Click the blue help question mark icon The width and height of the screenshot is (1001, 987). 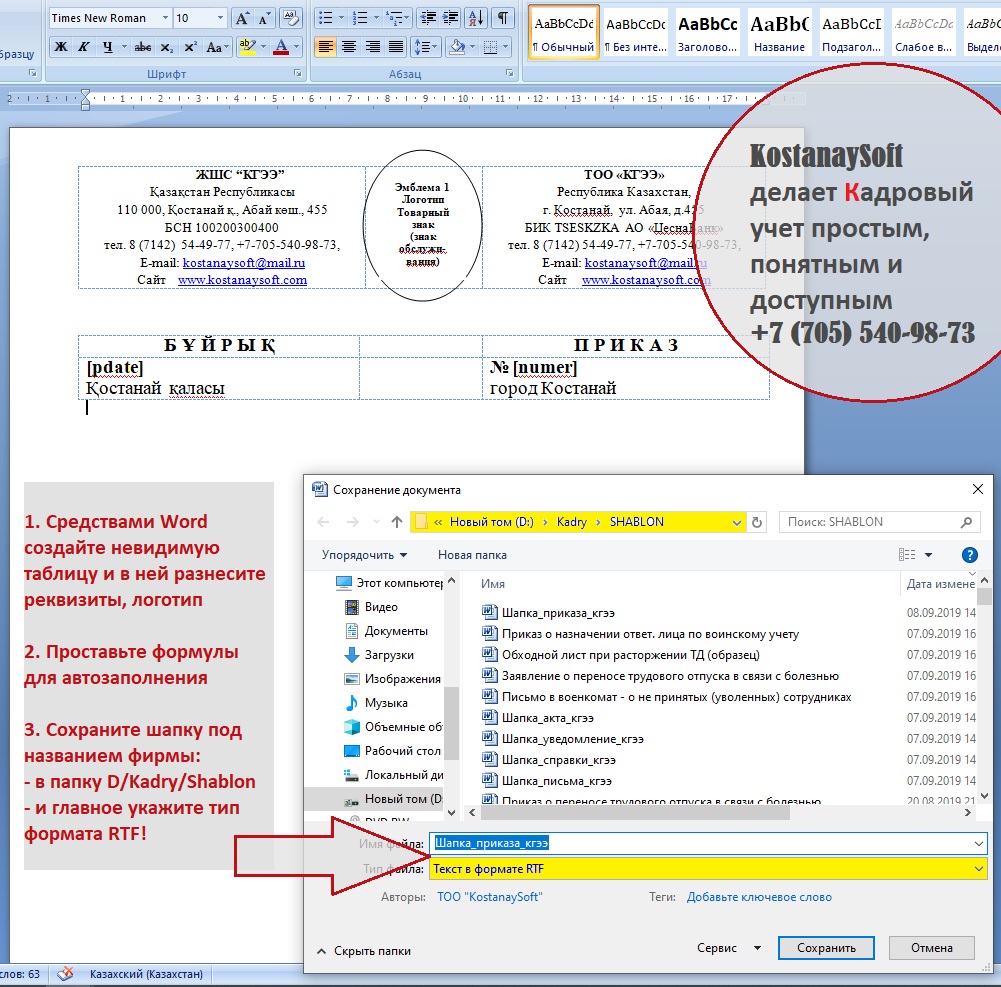969,555
